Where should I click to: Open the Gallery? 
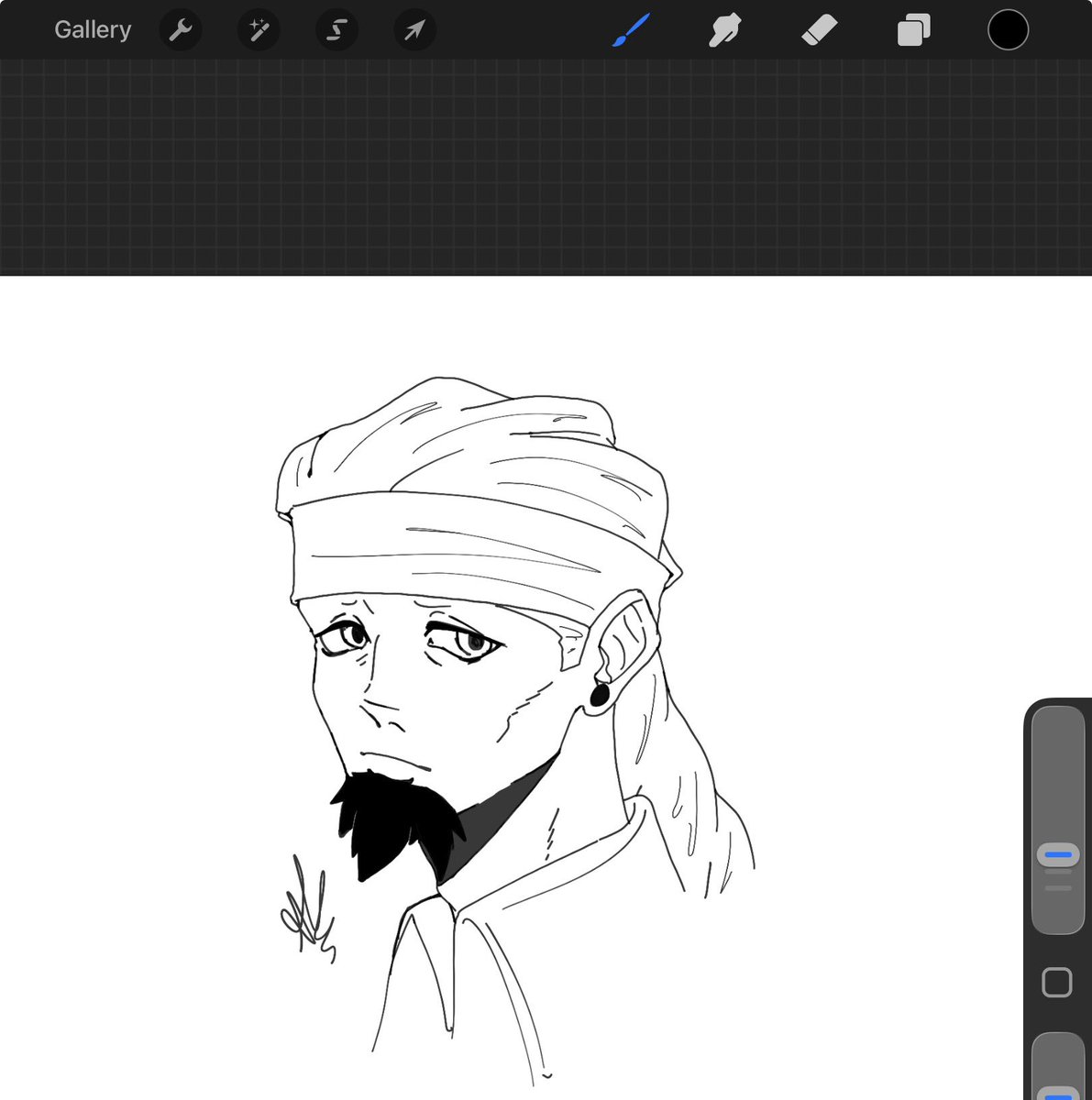click(93, 30)
